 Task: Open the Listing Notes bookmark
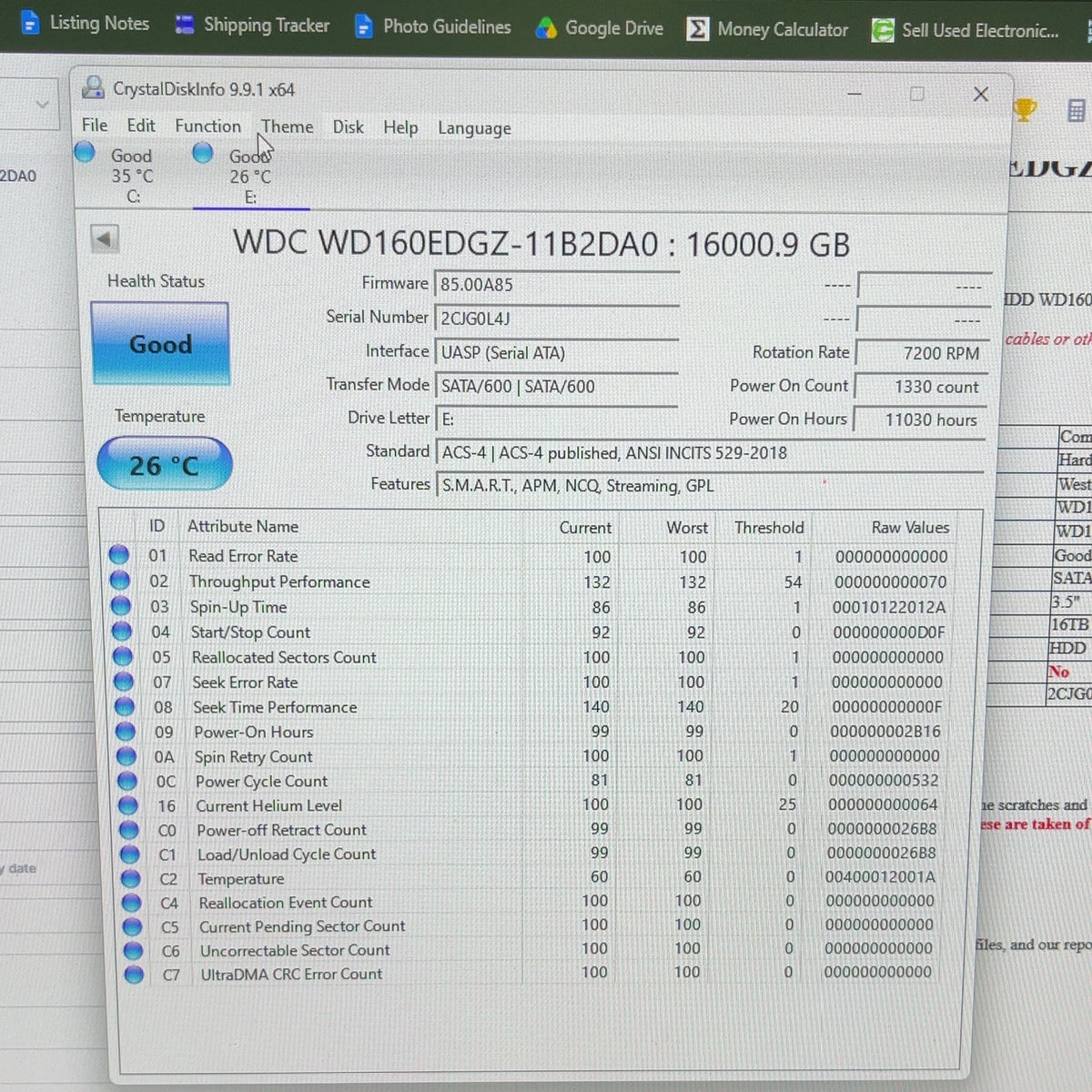pos(85,23)
